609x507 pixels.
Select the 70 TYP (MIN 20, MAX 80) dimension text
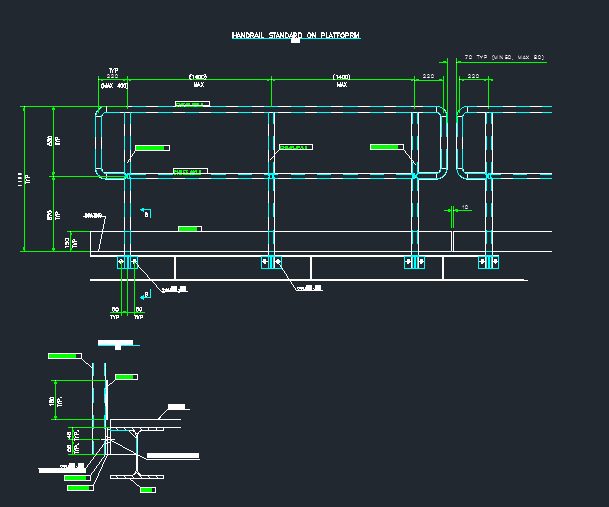504,58
